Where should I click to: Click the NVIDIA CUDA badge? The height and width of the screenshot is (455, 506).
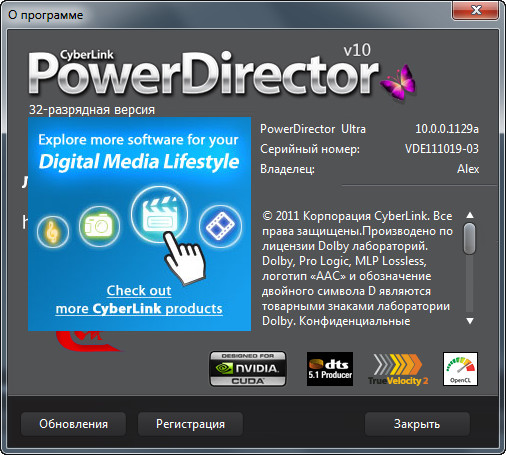[248, 369]
